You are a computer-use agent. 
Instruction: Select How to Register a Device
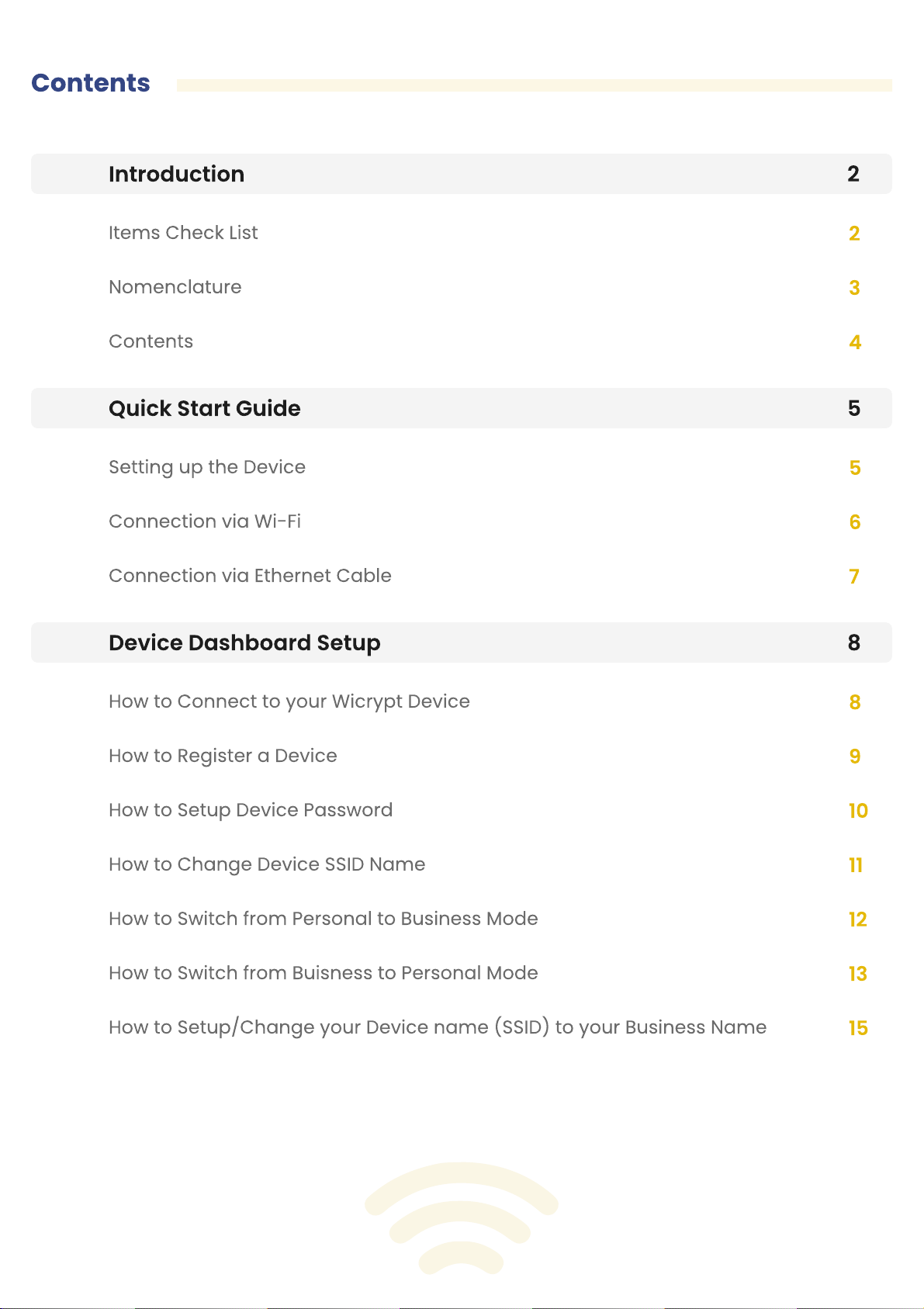point(223,756)
